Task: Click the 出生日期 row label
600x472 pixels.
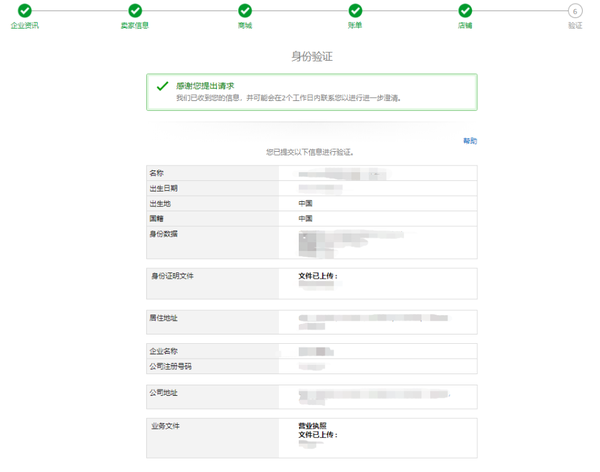Action: 163,188
